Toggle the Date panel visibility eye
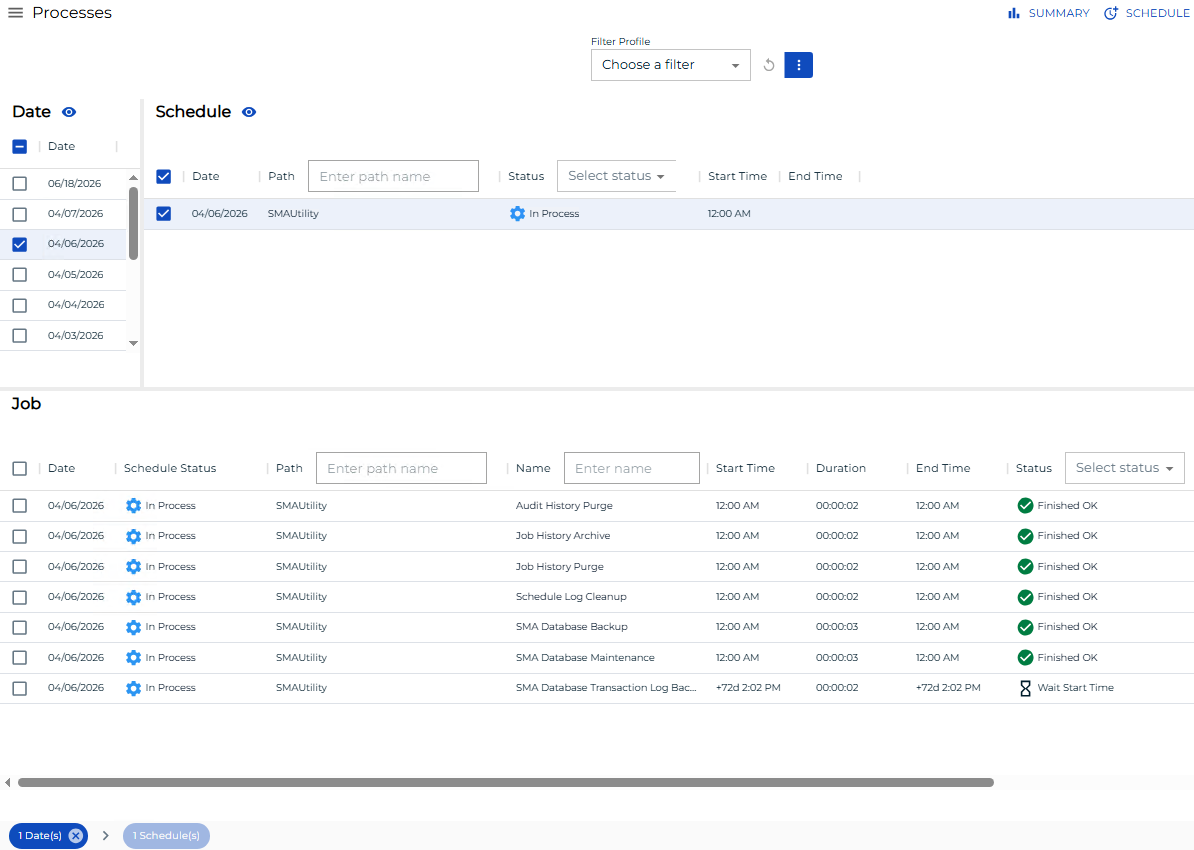Screen dimensions: 1194x850 point(69,112)
